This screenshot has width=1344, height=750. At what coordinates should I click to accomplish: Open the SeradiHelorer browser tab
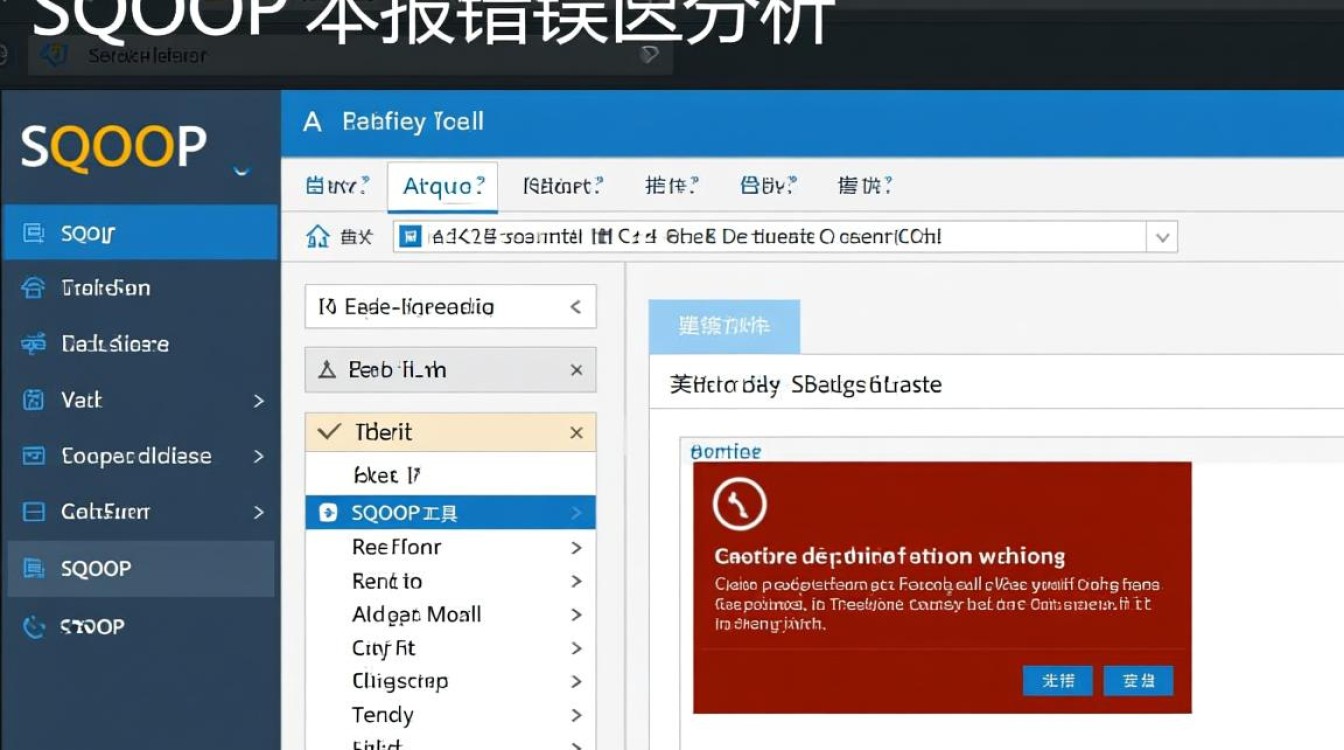click(350, 55)
